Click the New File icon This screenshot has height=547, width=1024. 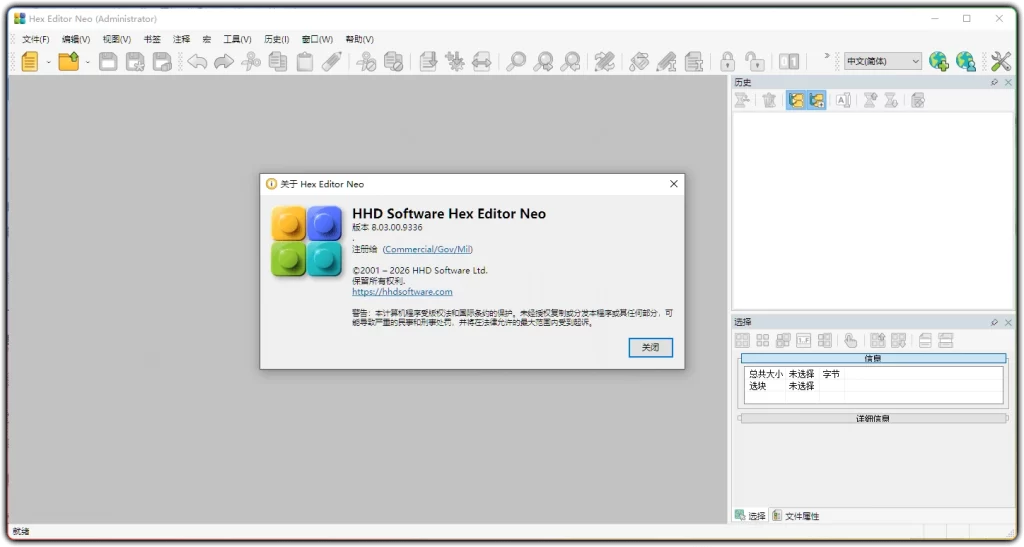coord(30,61)
